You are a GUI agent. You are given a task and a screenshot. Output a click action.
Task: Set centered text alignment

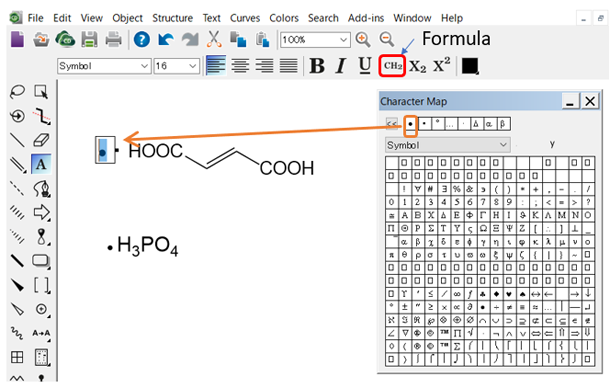(240, 66)
